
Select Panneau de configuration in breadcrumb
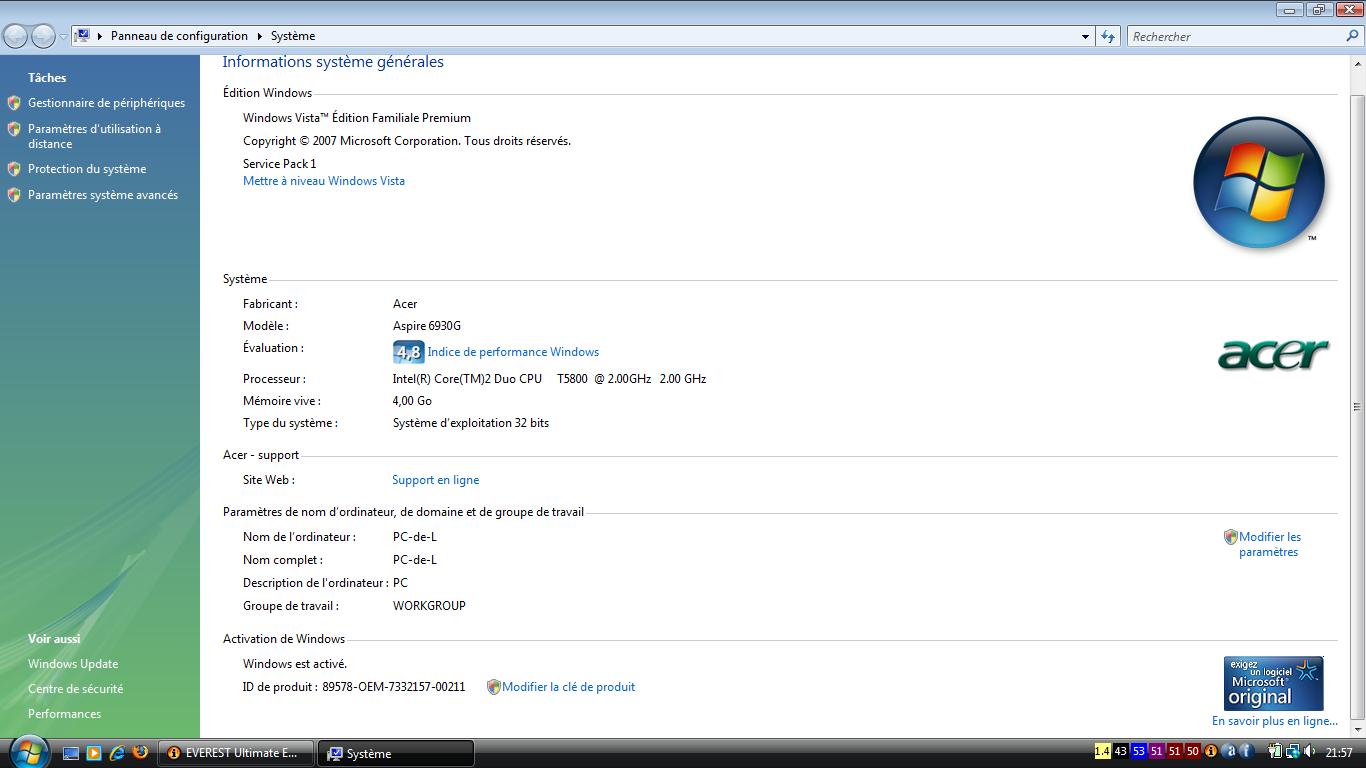(179, 36)
